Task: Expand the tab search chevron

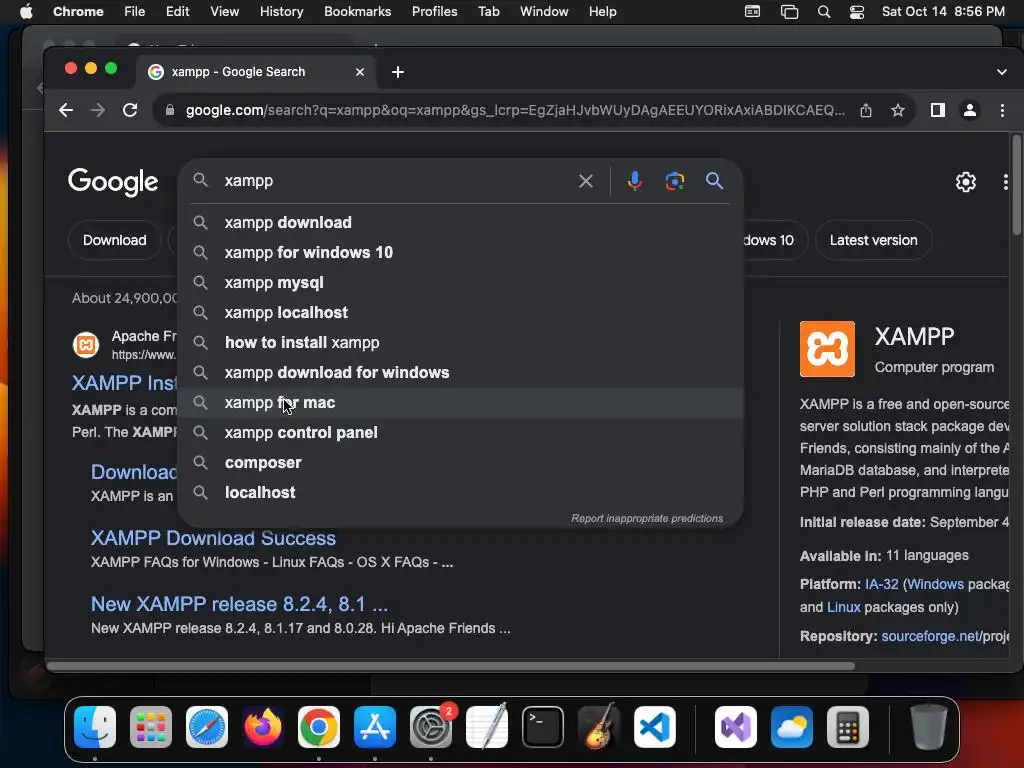Action: (1001, 72)
